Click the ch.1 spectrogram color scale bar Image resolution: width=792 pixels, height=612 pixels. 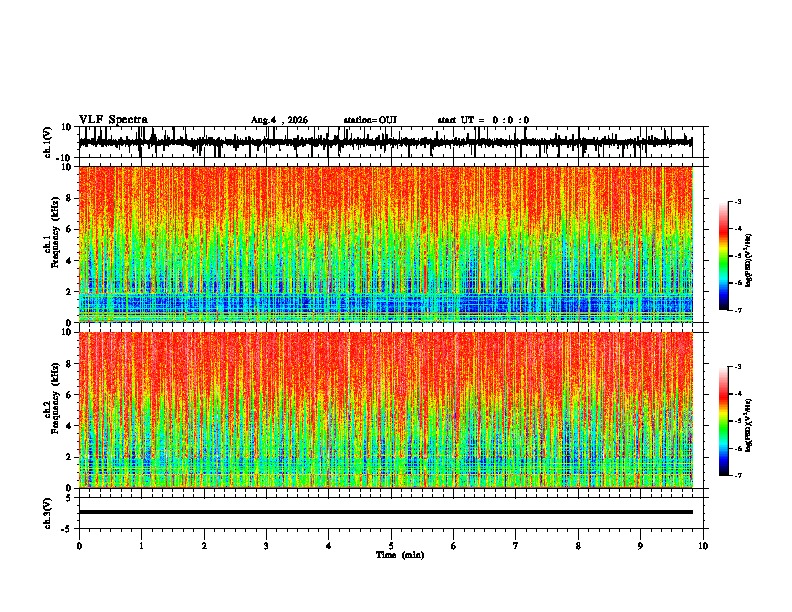pyautogui.click(x=724, y=256)
